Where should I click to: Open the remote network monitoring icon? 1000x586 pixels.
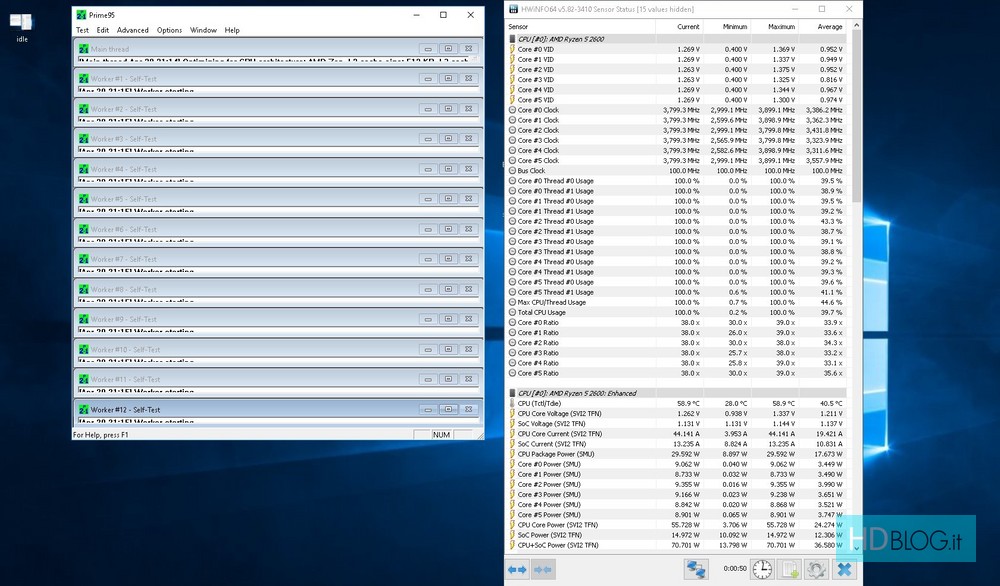click(x=696, y=569)
